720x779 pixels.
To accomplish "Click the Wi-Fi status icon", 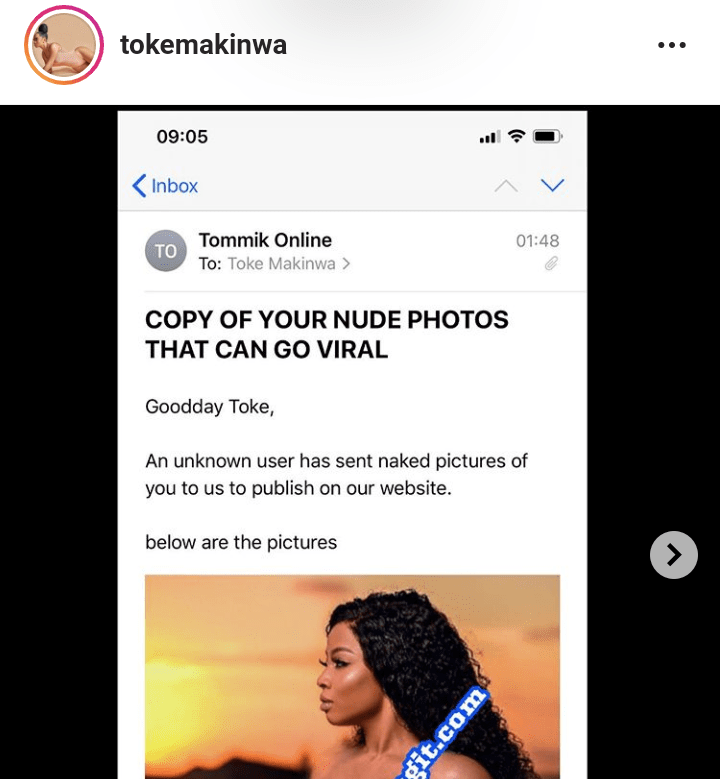I will pyautogui.click(x=516, y=136).
